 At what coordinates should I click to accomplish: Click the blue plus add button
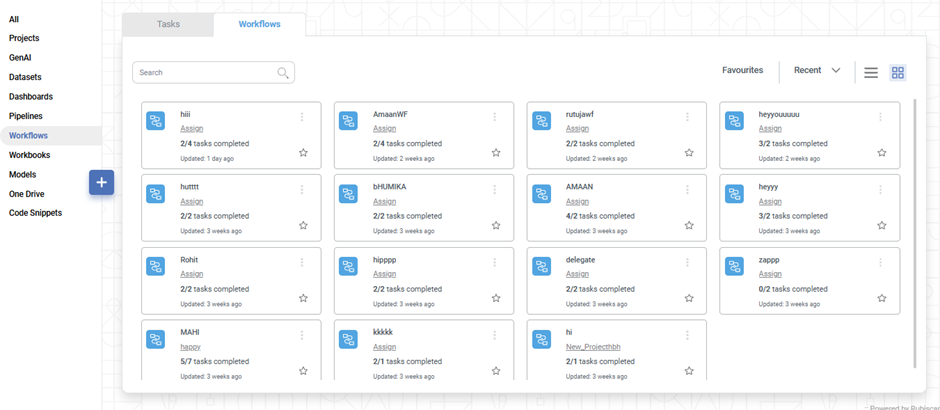coord(101,183)
